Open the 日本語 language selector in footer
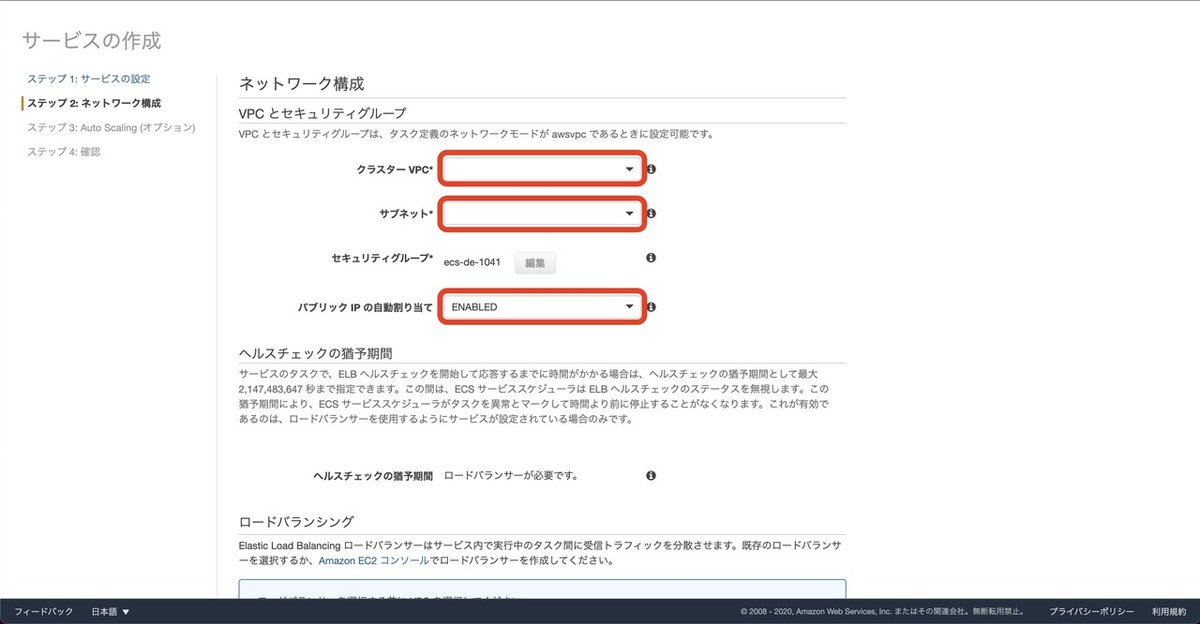 pyautogui.click(x=111, y=611)
